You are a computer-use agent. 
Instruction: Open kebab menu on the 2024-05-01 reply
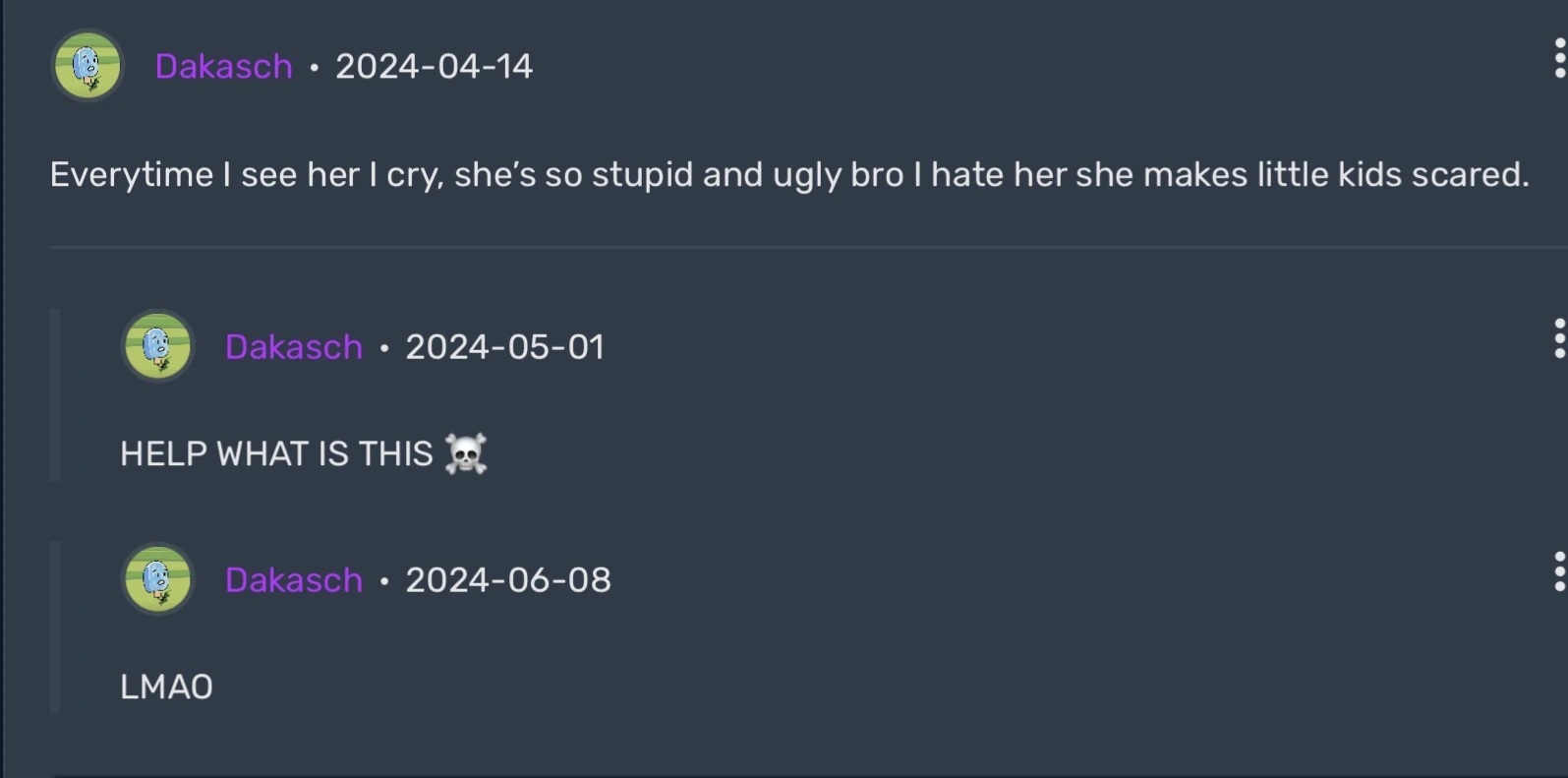tap(1558, 338)
